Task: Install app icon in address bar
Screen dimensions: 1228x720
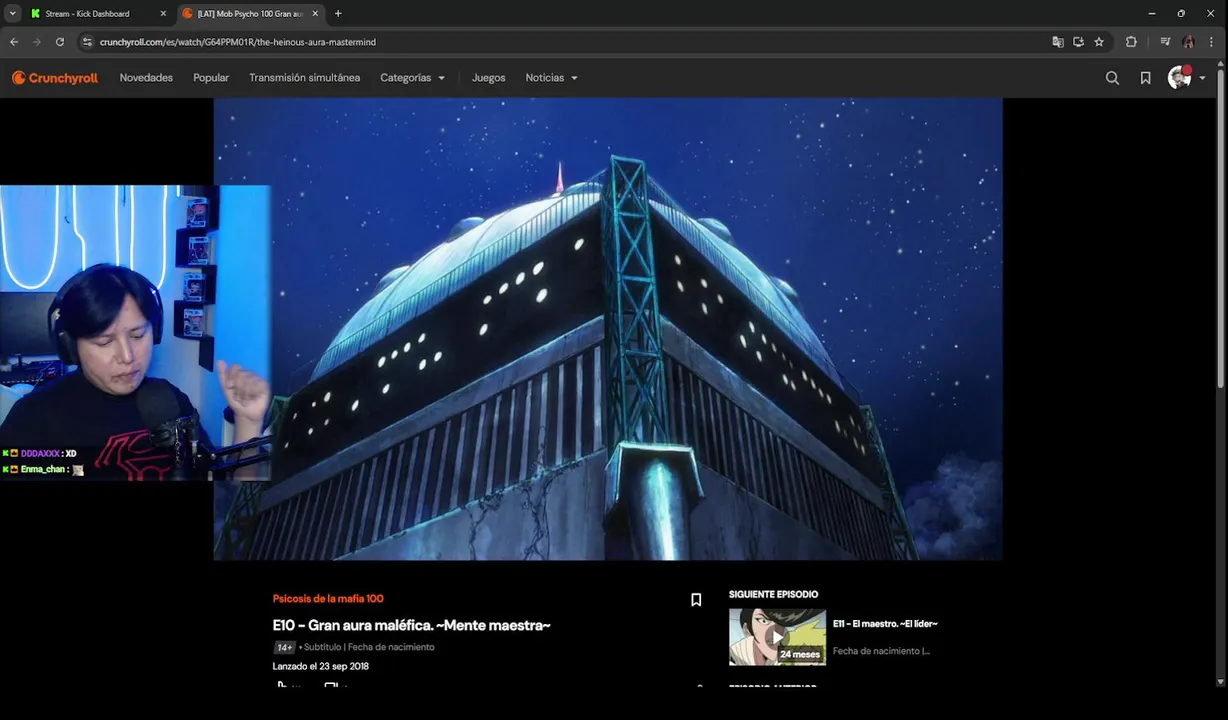Action: click(x=1078, y=42)
